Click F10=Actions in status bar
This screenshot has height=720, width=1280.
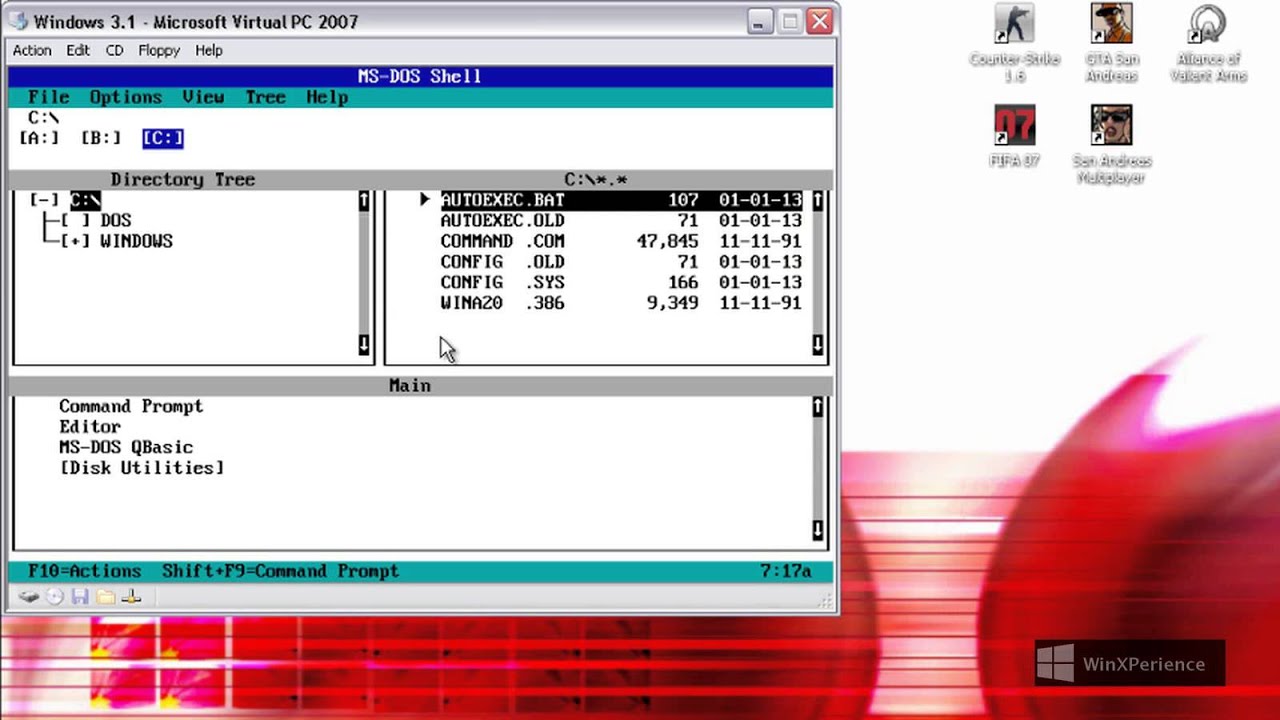tap(85, 571)
